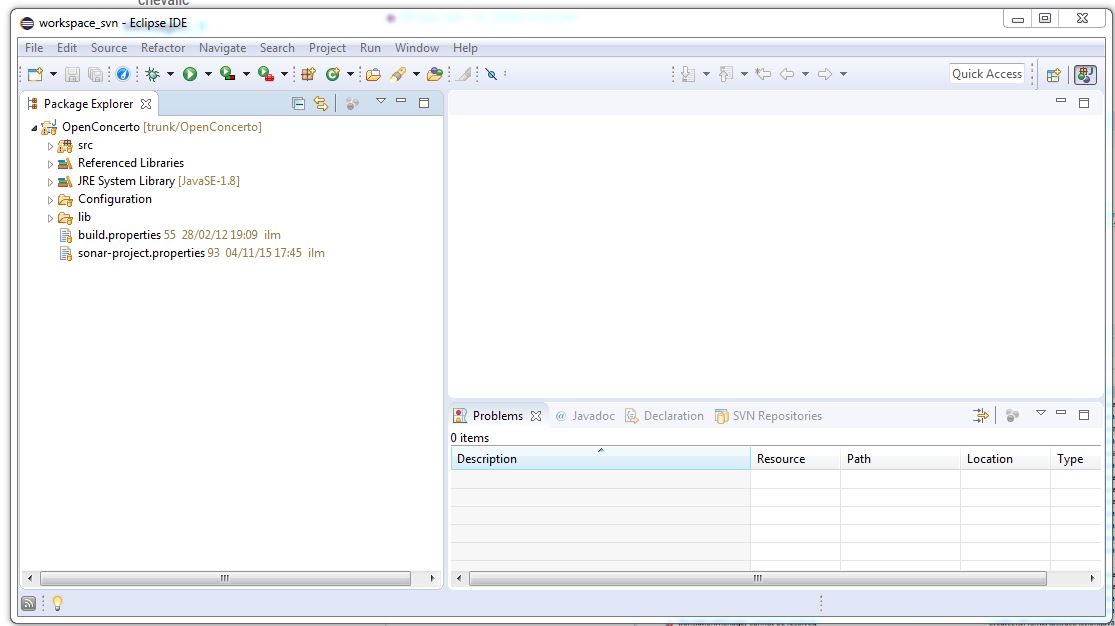Click Package Explorer focus task icon

coord(352,104)
